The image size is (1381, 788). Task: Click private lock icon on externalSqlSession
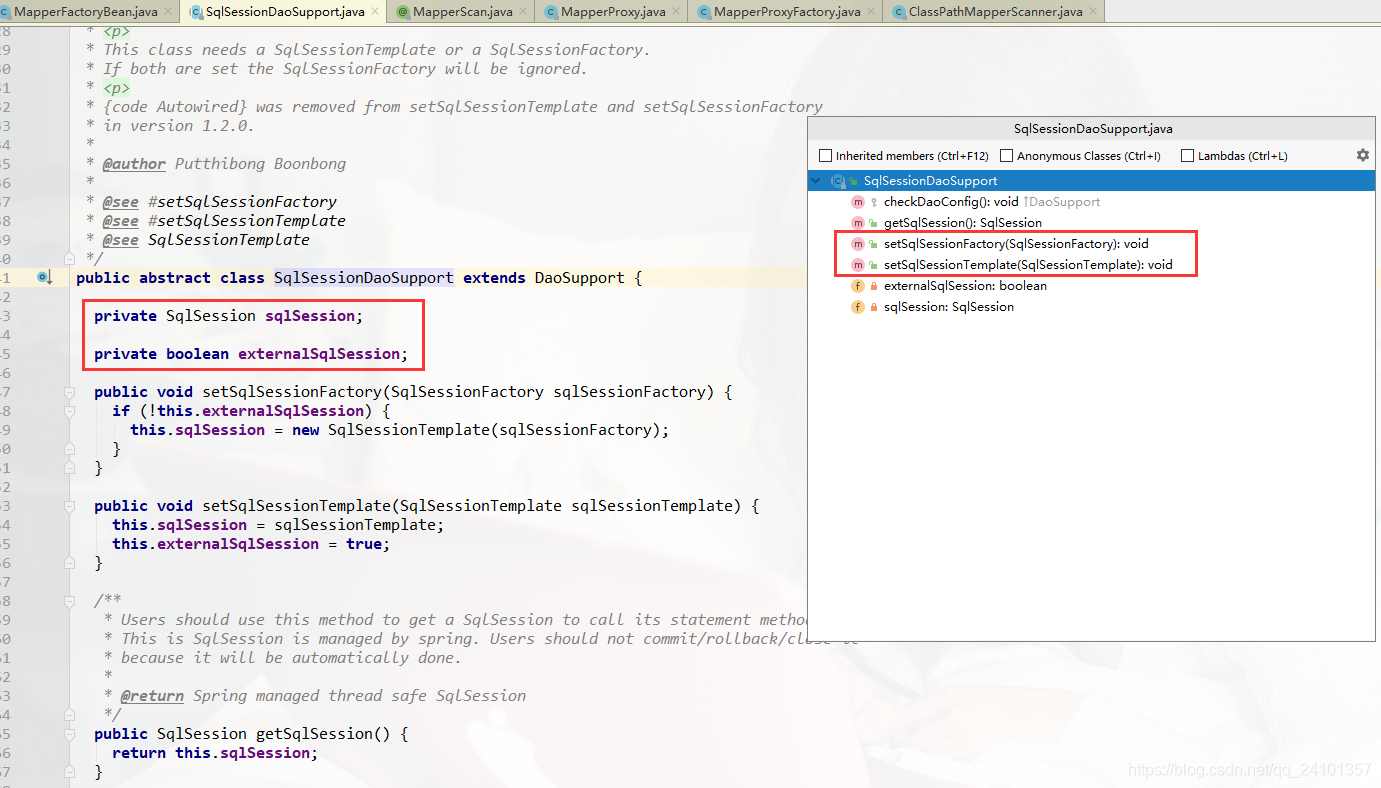874,286
